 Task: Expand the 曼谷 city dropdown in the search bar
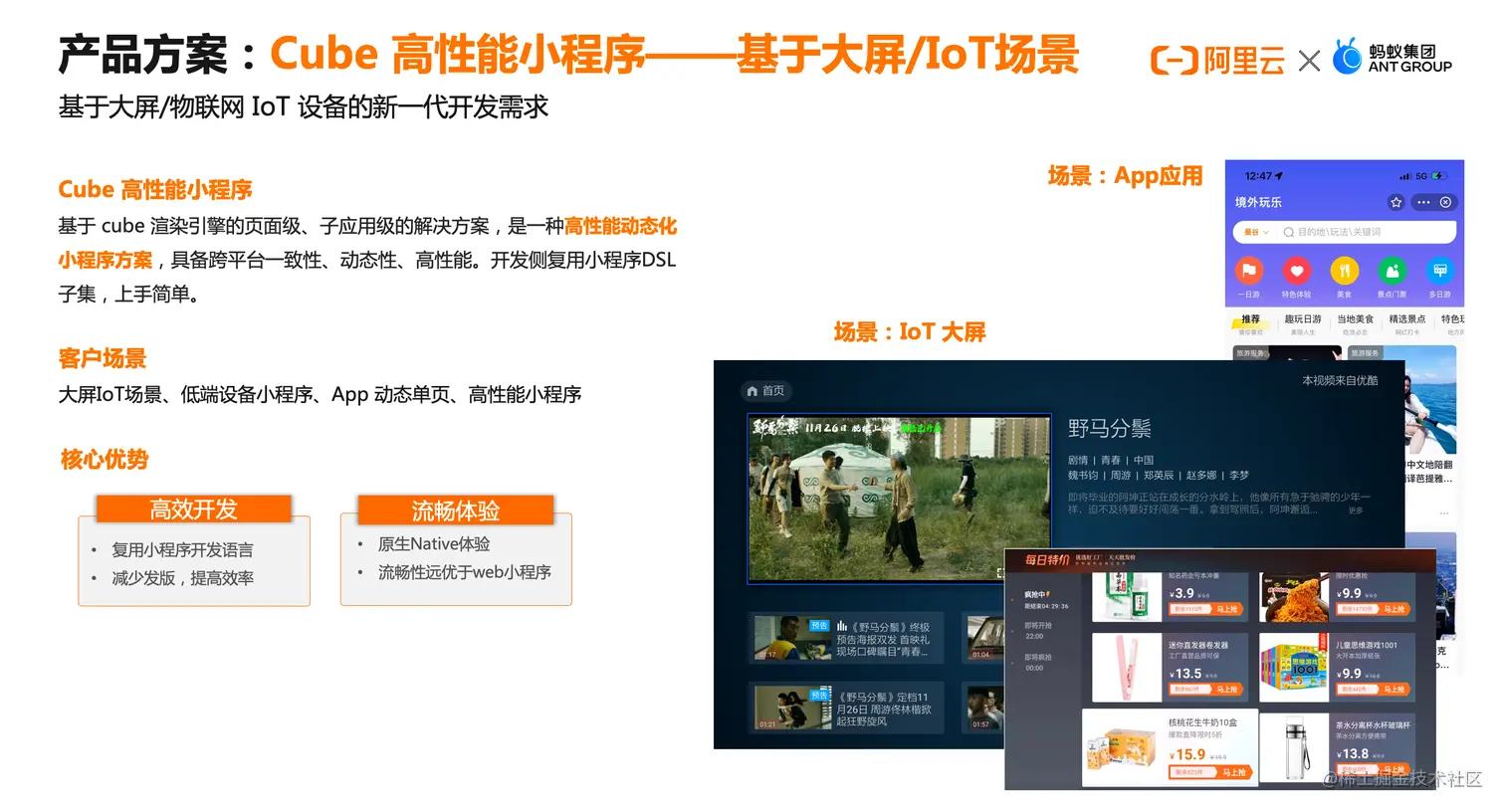pyautogui.click(x=1256, y=232)
